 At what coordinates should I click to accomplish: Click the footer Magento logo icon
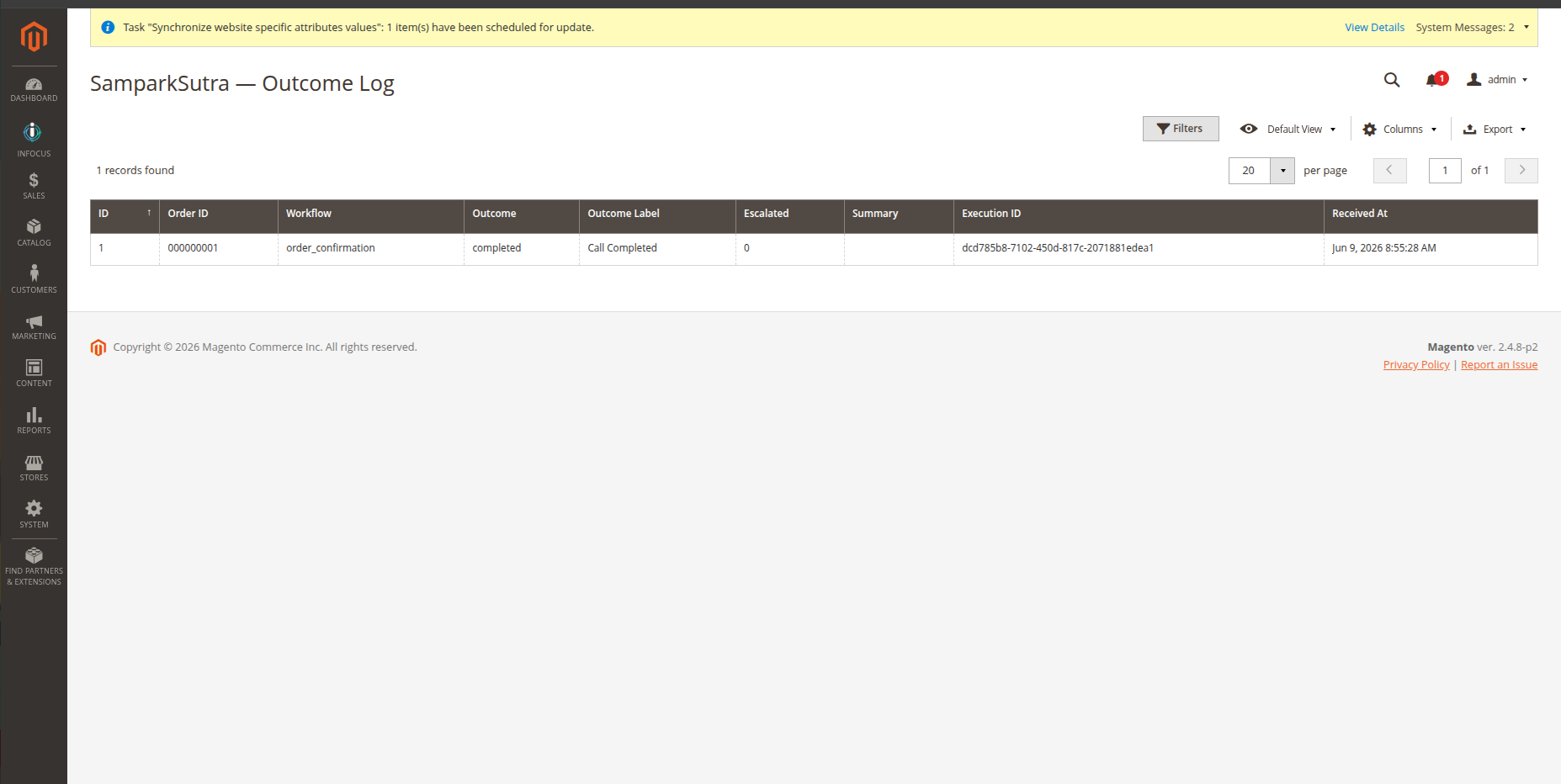(98, 347)
